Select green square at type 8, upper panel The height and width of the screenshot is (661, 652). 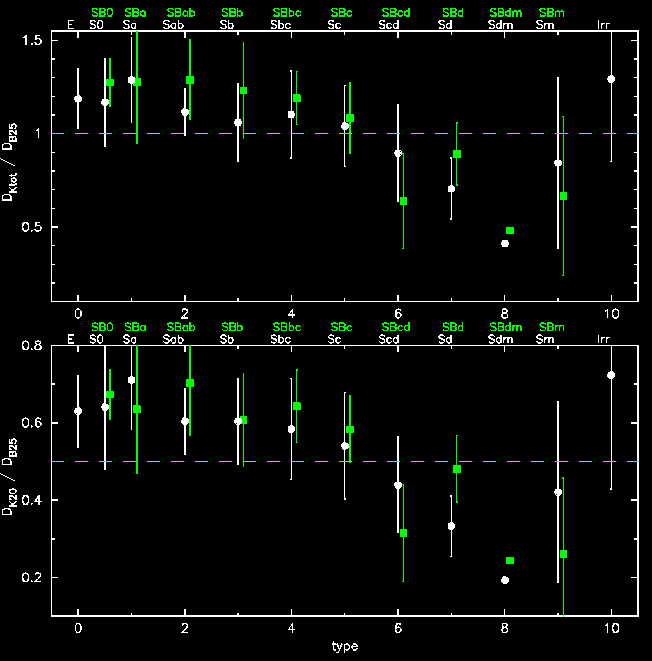point(510,230)
